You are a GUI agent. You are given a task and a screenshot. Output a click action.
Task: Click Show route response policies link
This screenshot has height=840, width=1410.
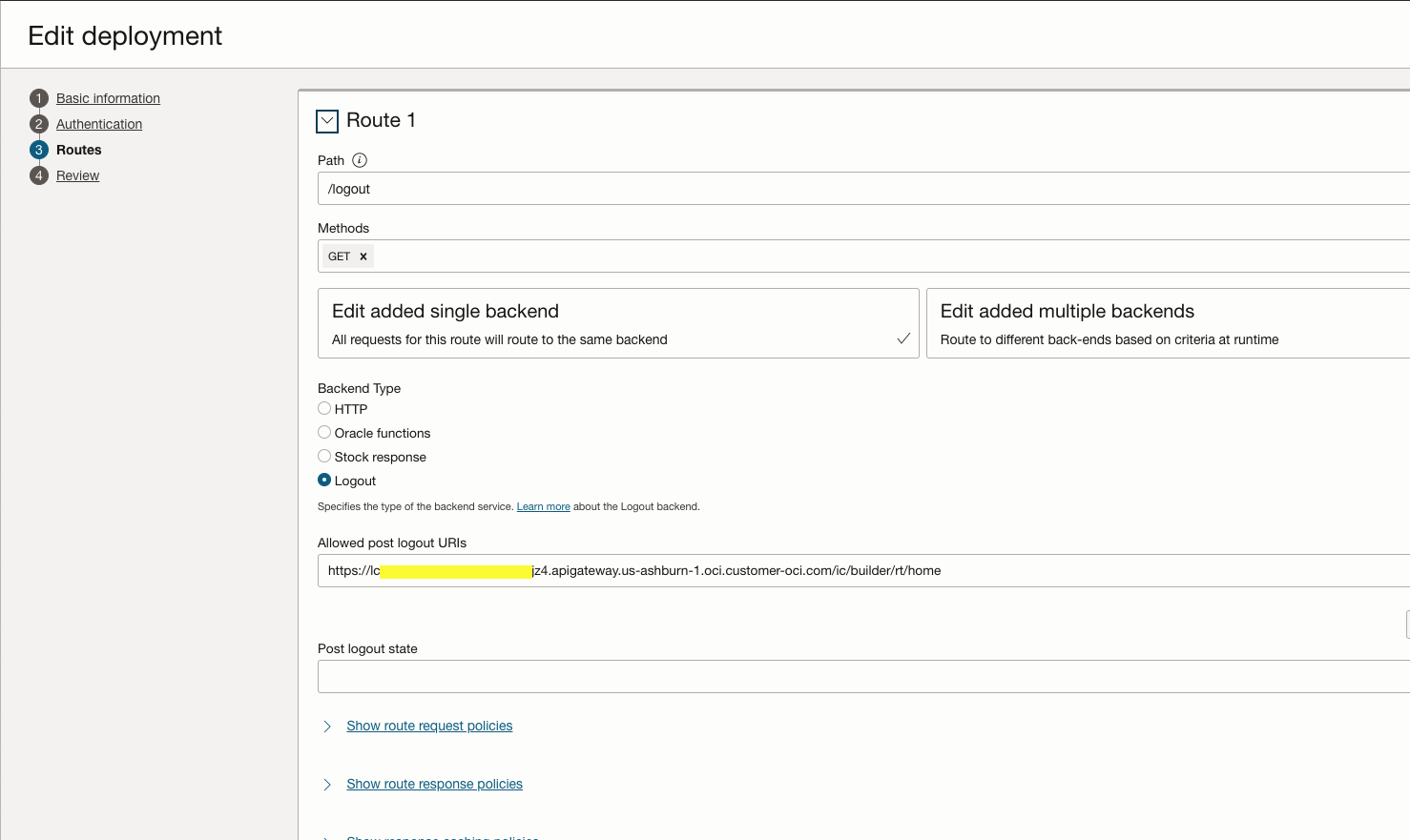coord(434,784)
